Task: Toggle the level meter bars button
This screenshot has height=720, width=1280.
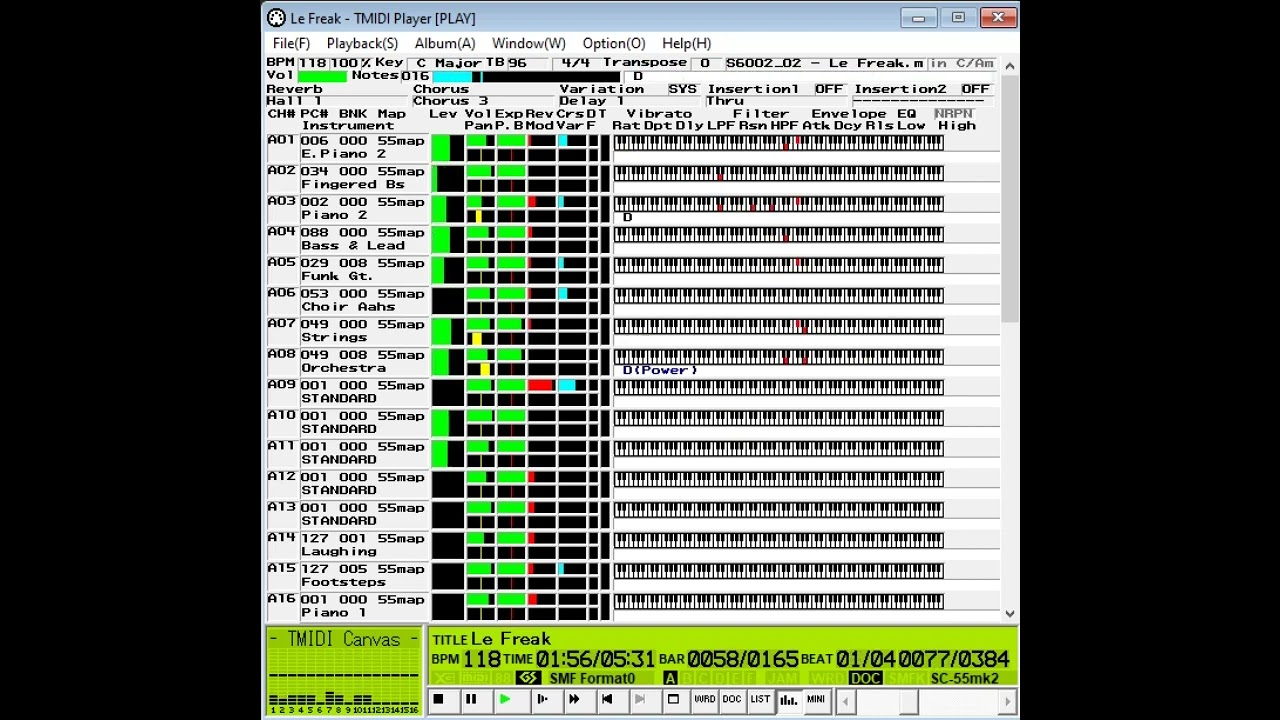Action: 788,699
